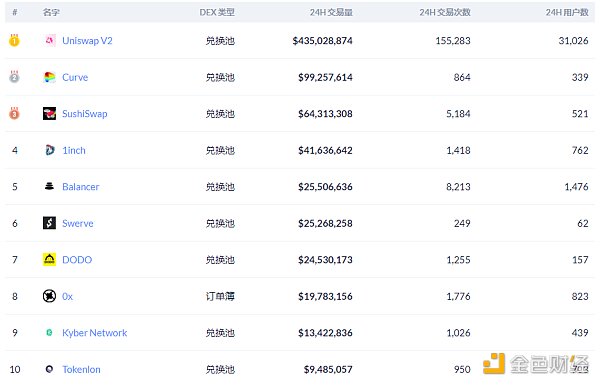Click the bronze rank 3 medal
Image resolution: width=600 pixels, height=385 pixels.
click(x=14, y=113)
